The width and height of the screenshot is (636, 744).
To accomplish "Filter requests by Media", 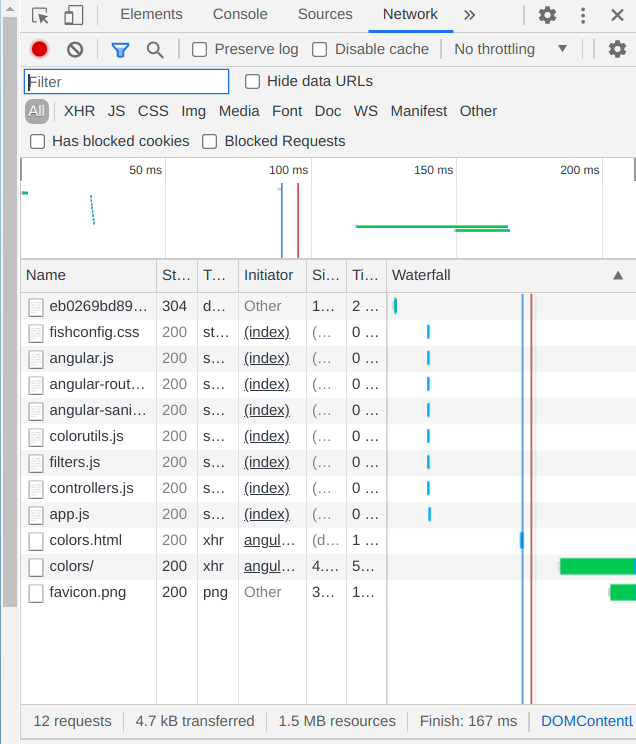I will [x=239, y=111].
